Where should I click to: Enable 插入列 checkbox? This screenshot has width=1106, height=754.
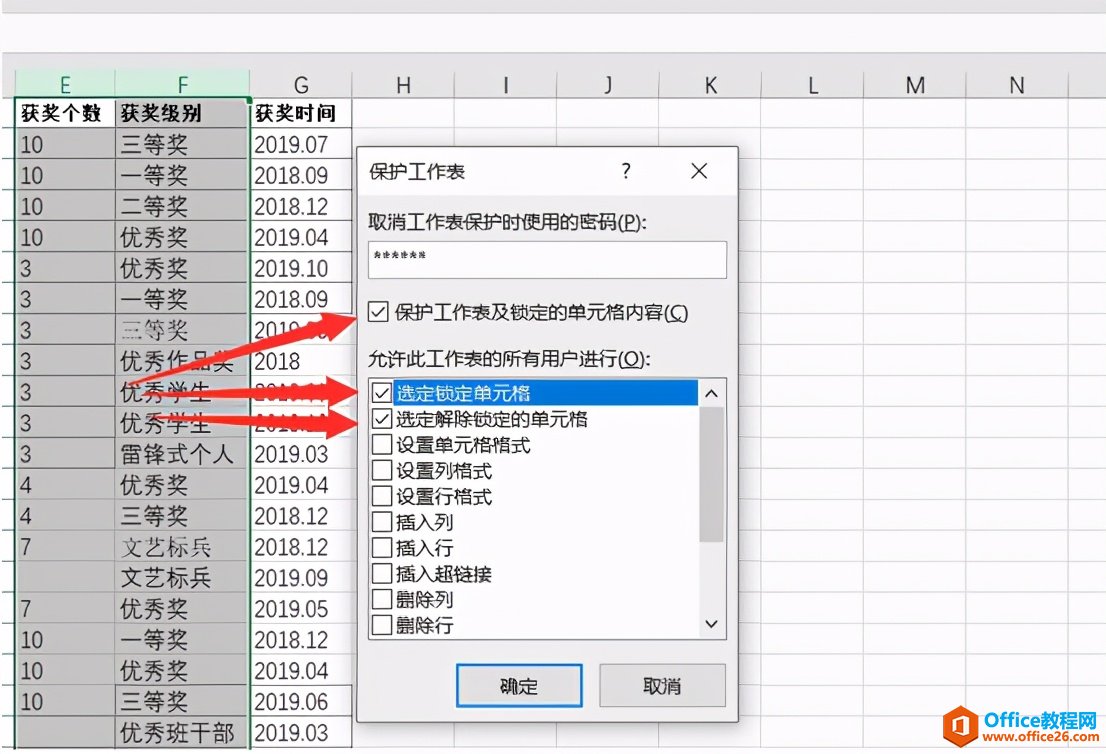pos(382,522)
